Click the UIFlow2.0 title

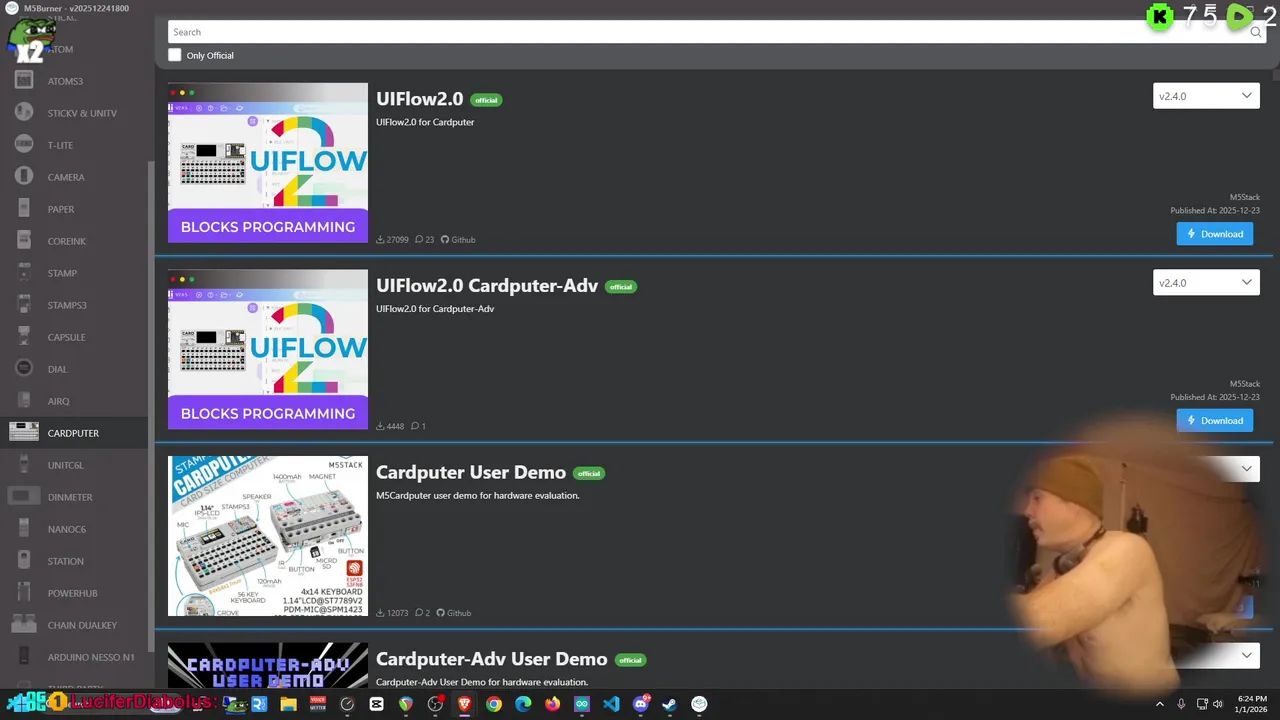[x=420, y=99]
